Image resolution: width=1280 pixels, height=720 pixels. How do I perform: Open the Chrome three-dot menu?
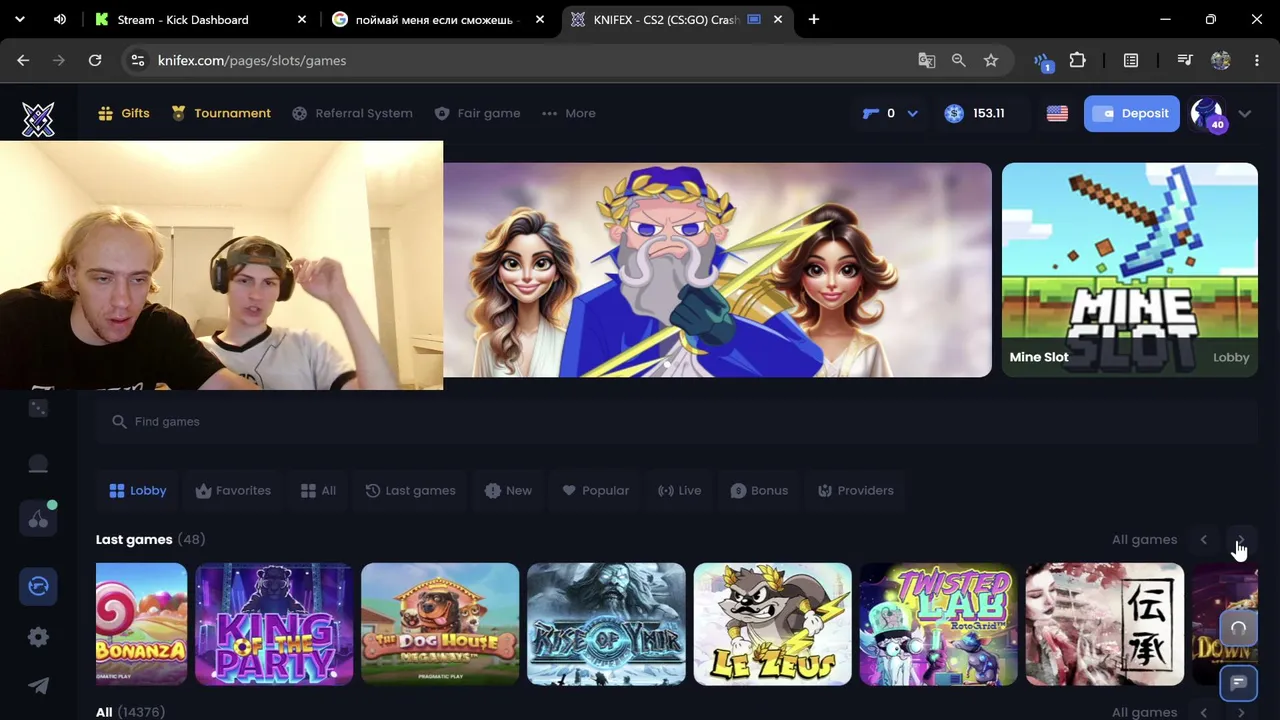(x=1257, y=60)
